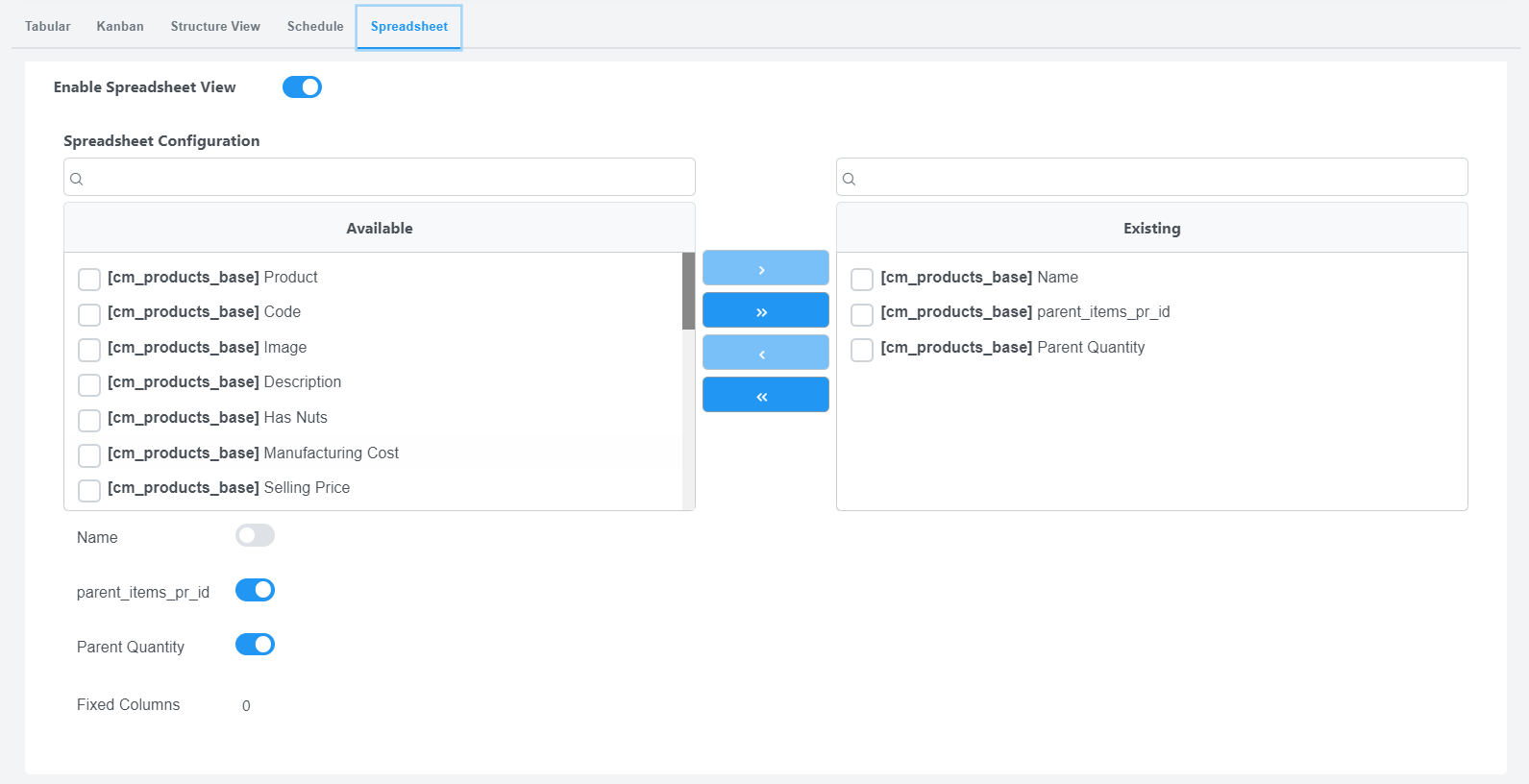Disable the Enable Spreadsheet View toggle

(x=302, y=87)
